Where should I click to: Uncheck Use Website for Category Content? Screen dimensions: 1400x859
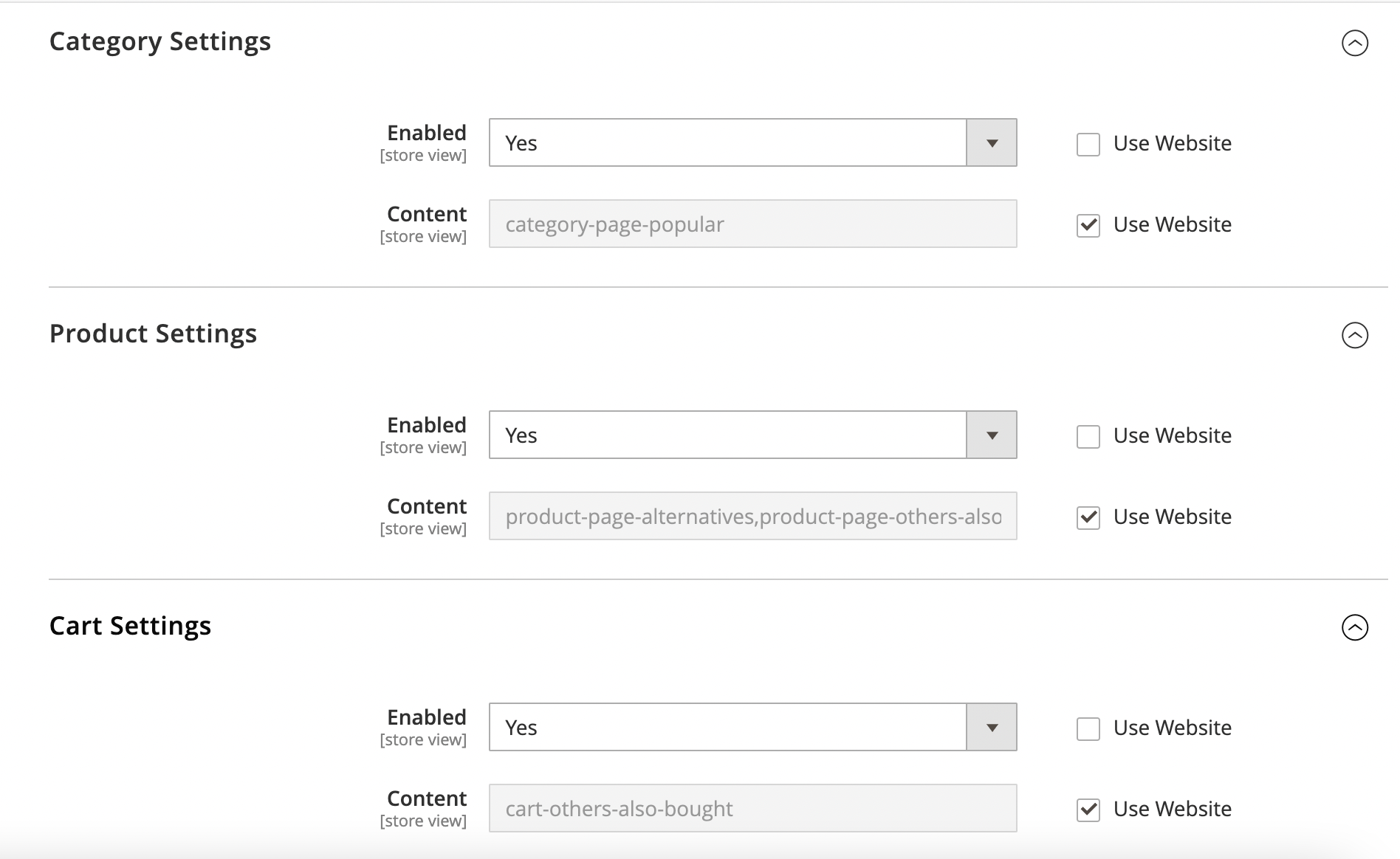click(1088, 225)
